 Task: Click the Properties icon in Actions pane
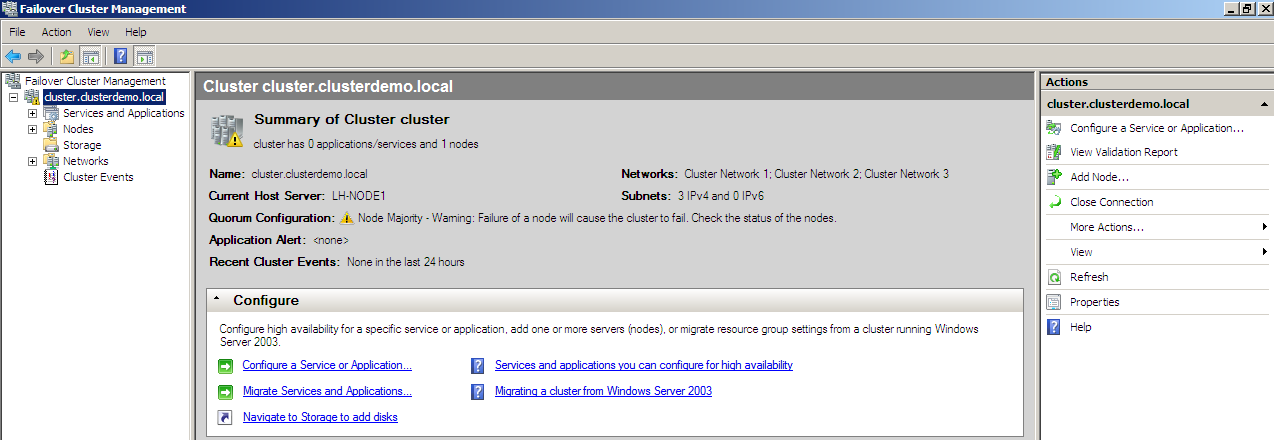(1053, 302)
